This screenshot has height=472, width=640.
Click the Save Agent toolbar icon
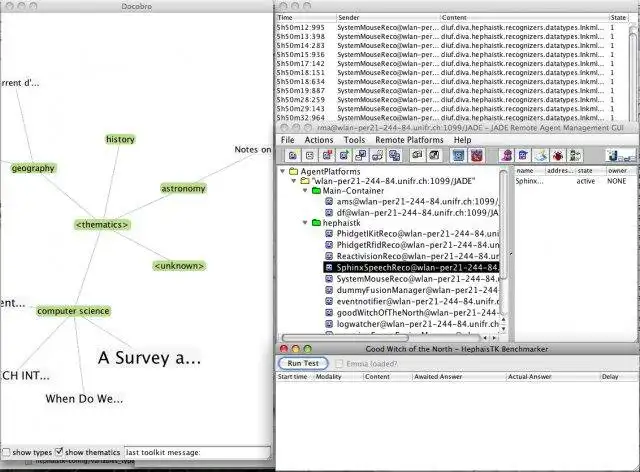[x=434, y=156]
